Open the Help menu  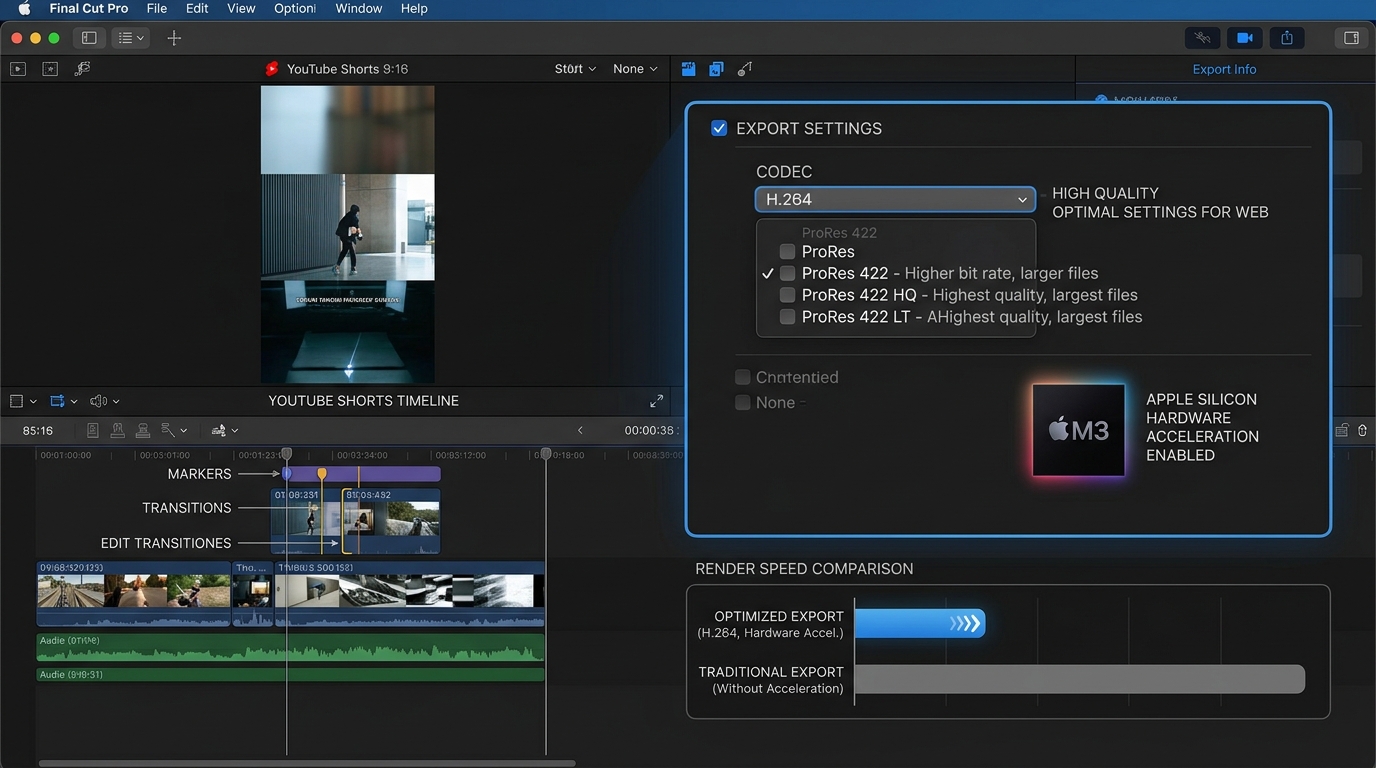click(x=414, y=9)
